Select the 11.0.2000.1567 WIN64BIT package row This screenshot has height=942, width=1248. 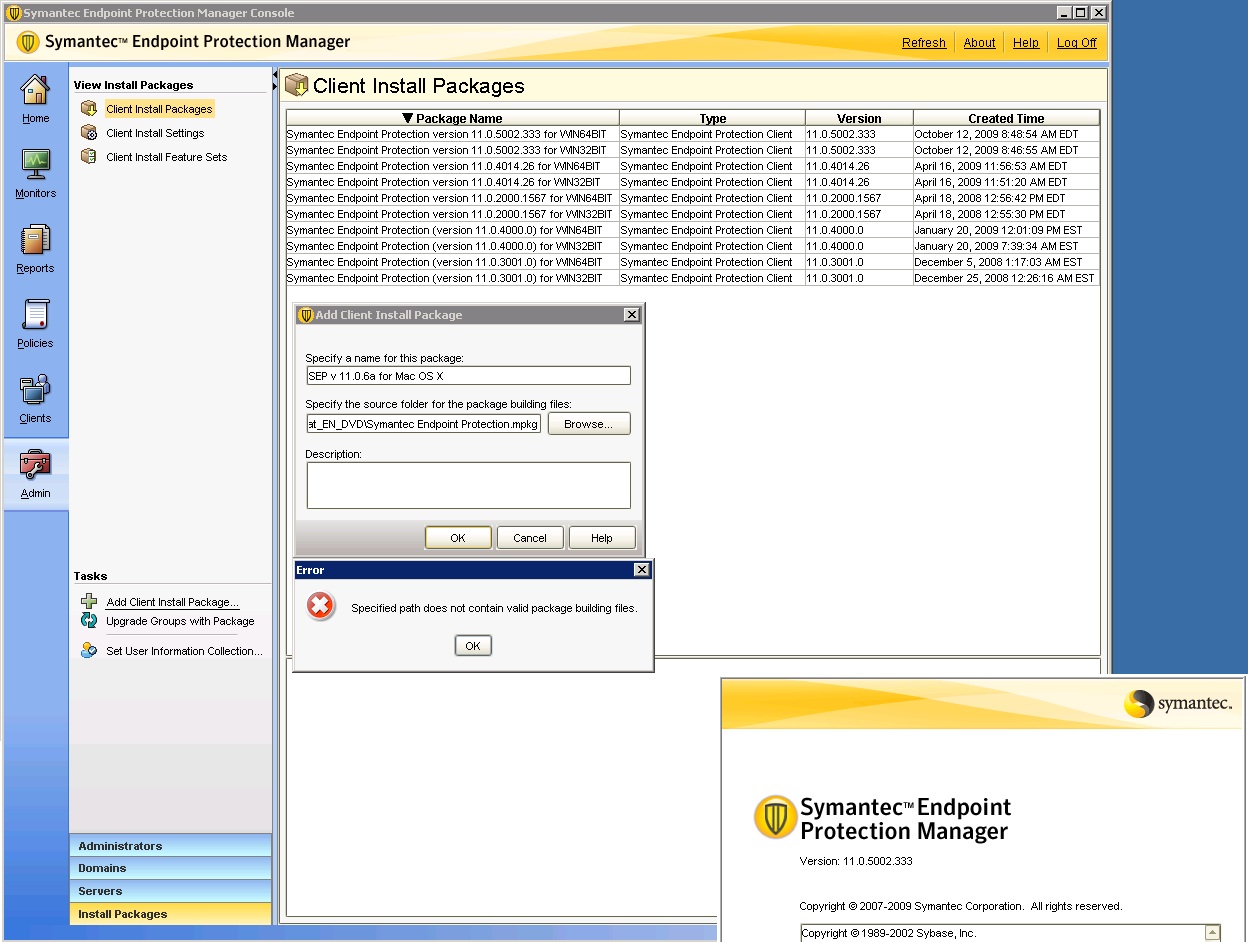693,198
